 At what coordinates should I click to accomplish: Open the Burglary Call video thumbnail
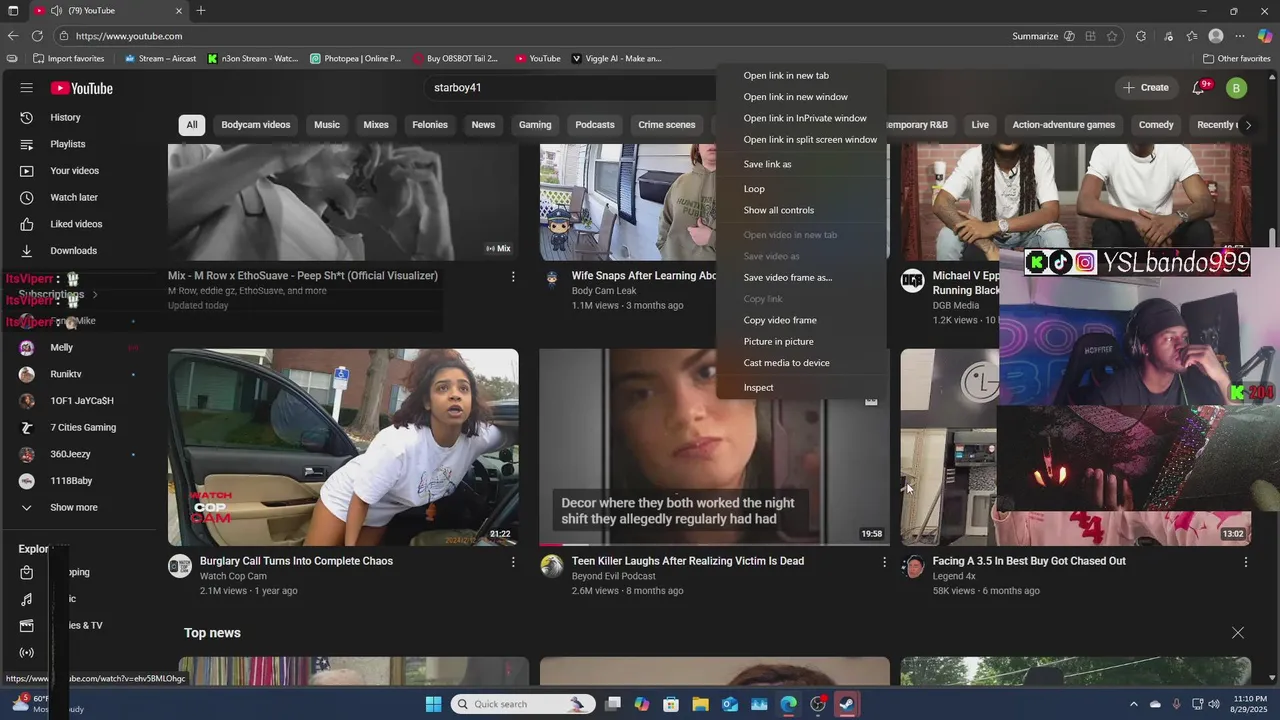pos(343,447)
